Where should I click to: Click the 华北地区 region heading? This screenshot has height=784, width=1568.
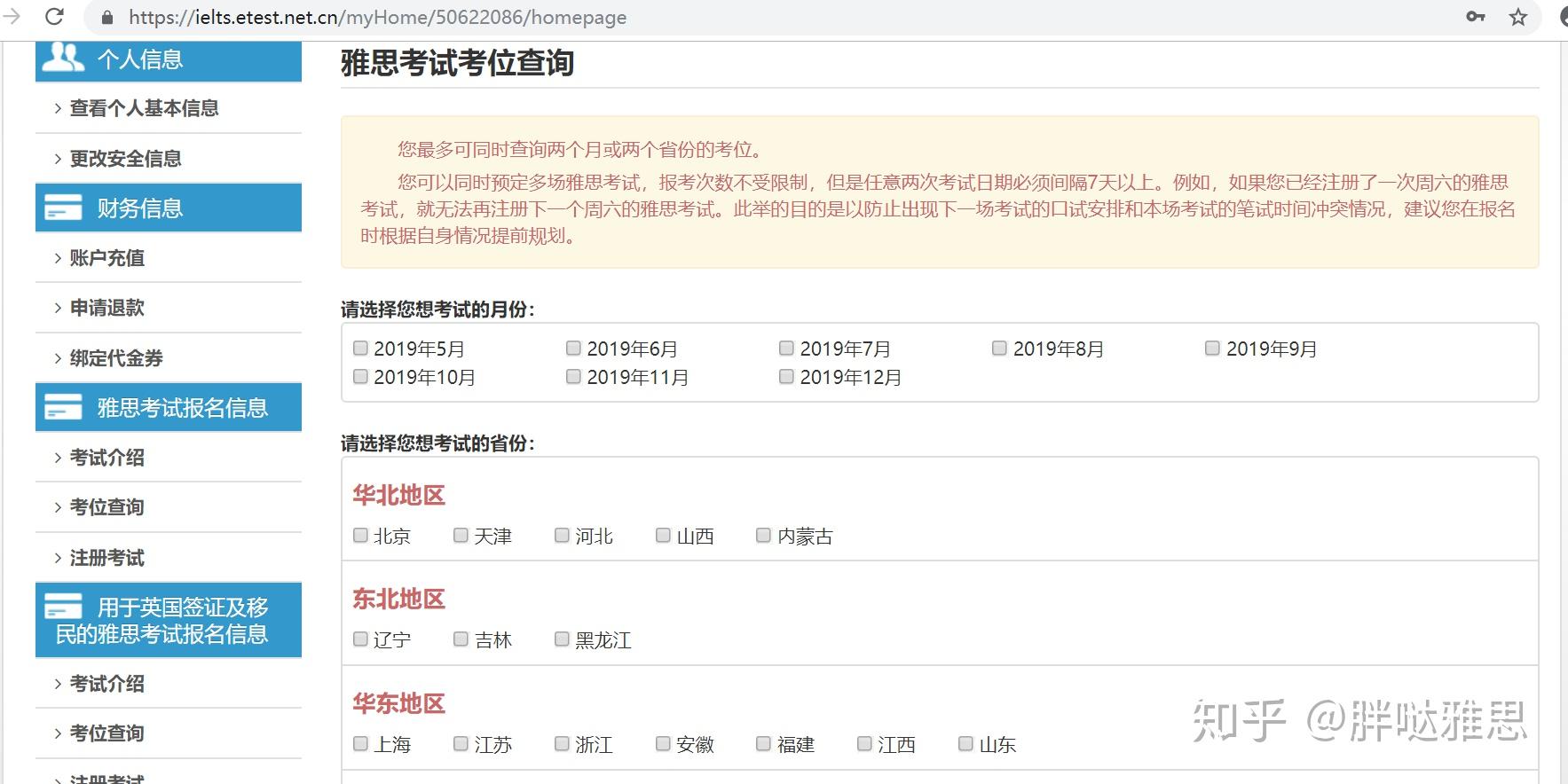(398, 495)
